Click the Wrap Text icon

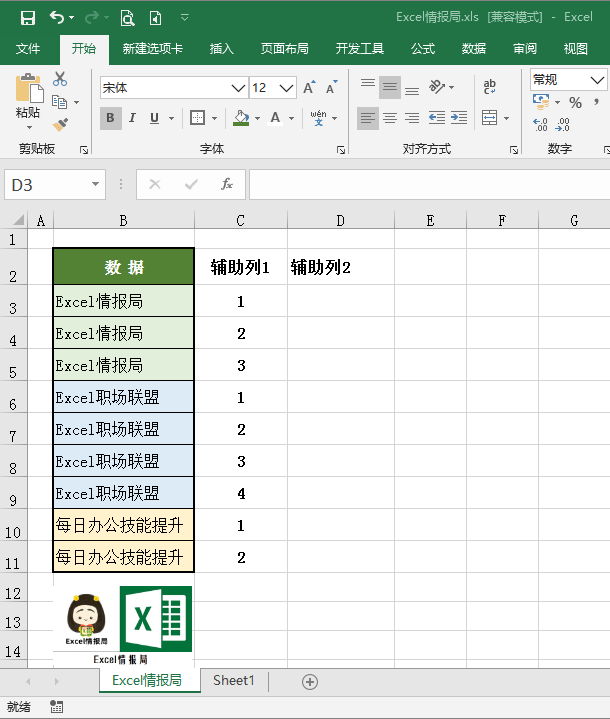(489, 86)
